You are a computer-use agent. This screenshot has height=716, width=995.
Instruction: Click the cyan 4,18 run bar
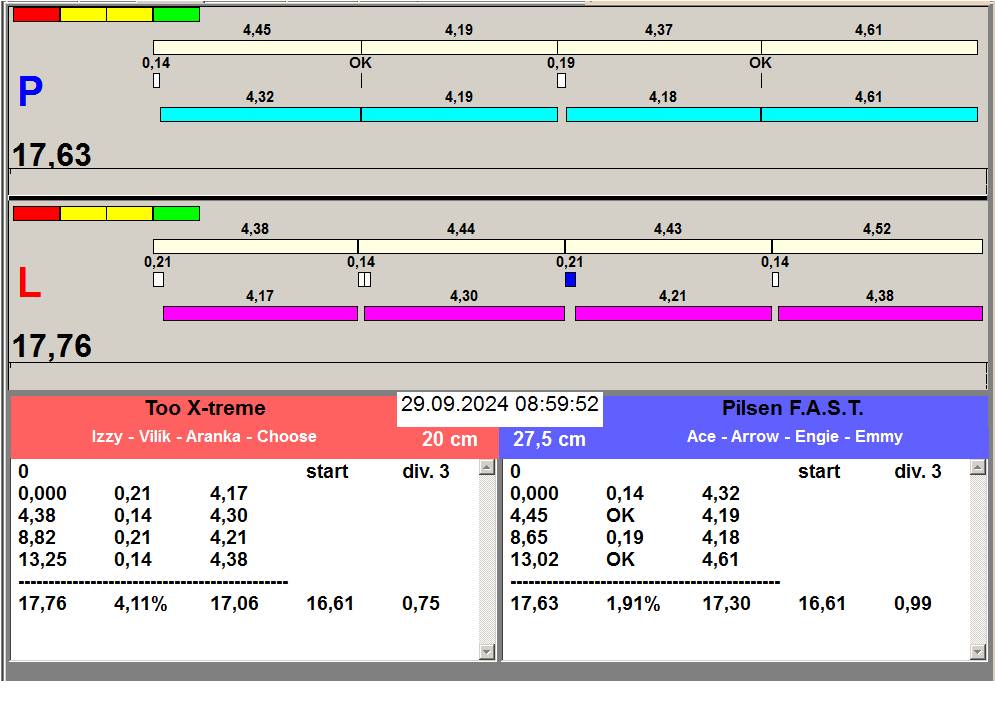(x=663, y=115)
